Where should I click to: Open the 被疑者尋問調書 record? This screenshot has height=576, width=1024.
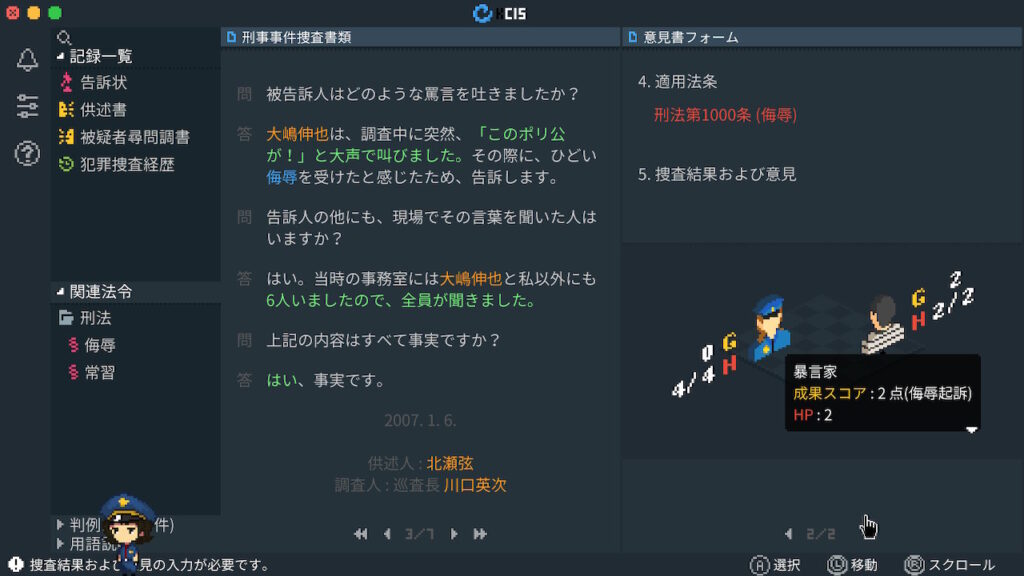(124, 137)
